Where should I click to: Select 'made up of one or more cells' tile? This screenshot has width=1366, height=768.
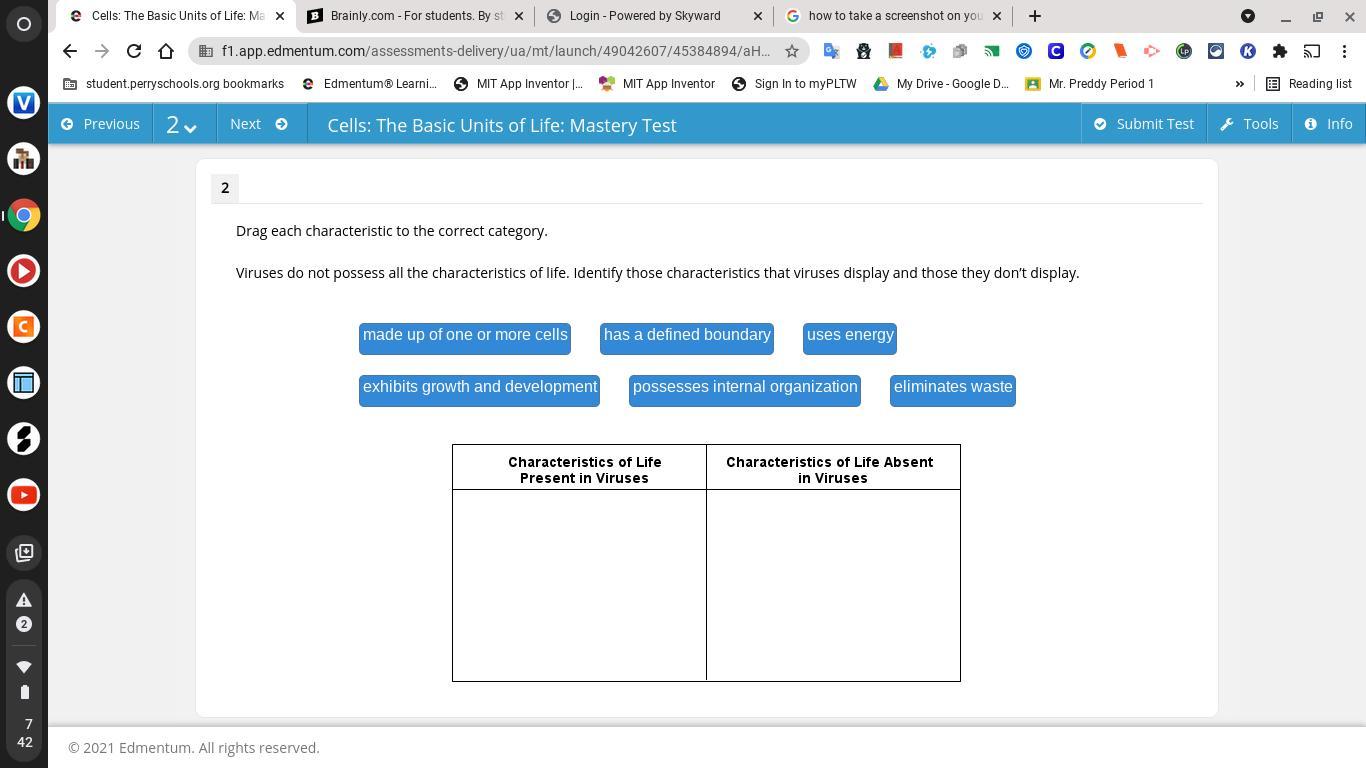(x=465, y=338)
